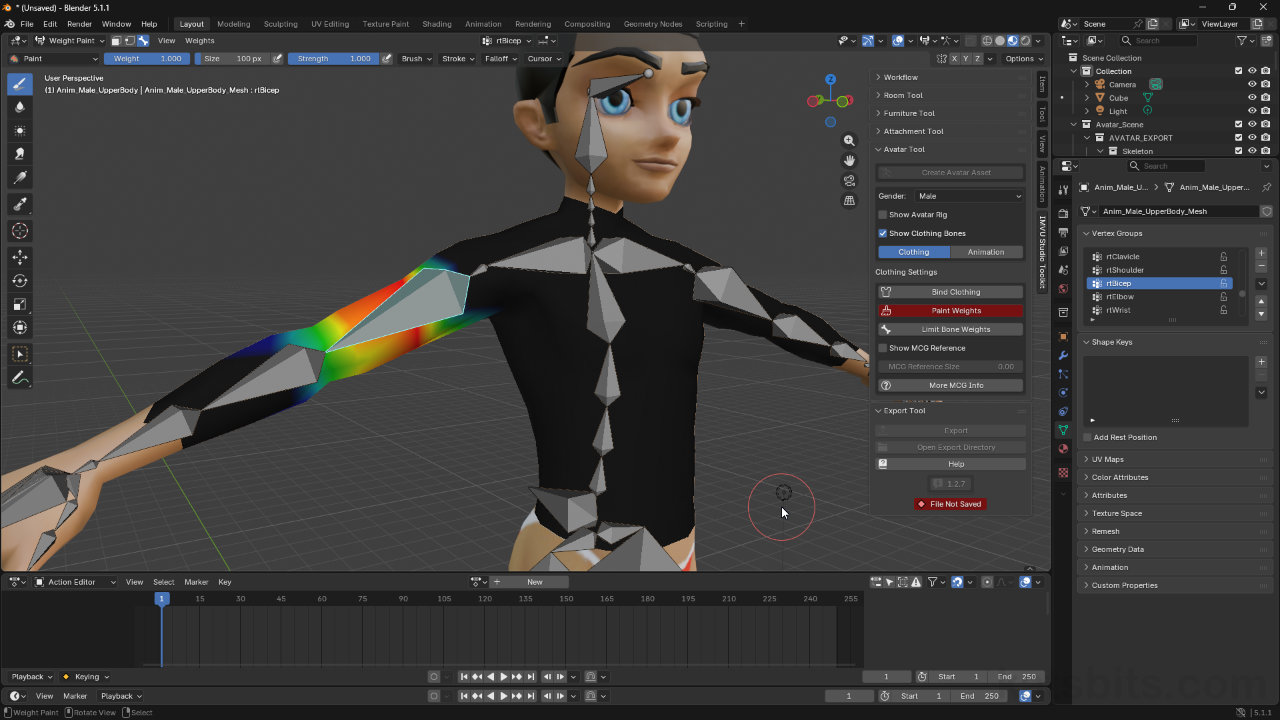The image size is (1280, 720).
Task: Add a new shape key
Action: pyautogui.click(x=1261, y=362)
